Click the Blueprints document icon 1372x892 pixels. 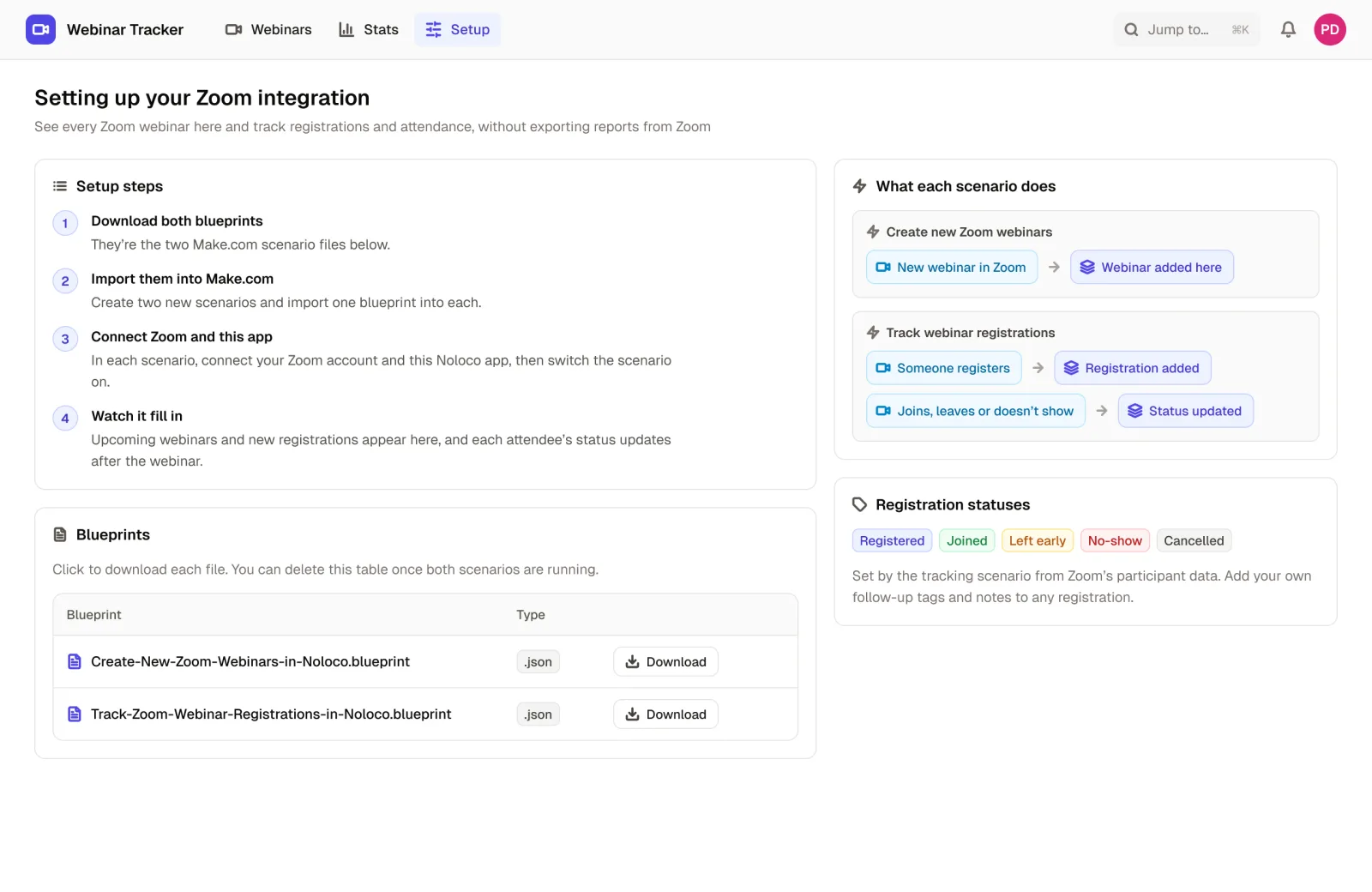click(60, 534)
